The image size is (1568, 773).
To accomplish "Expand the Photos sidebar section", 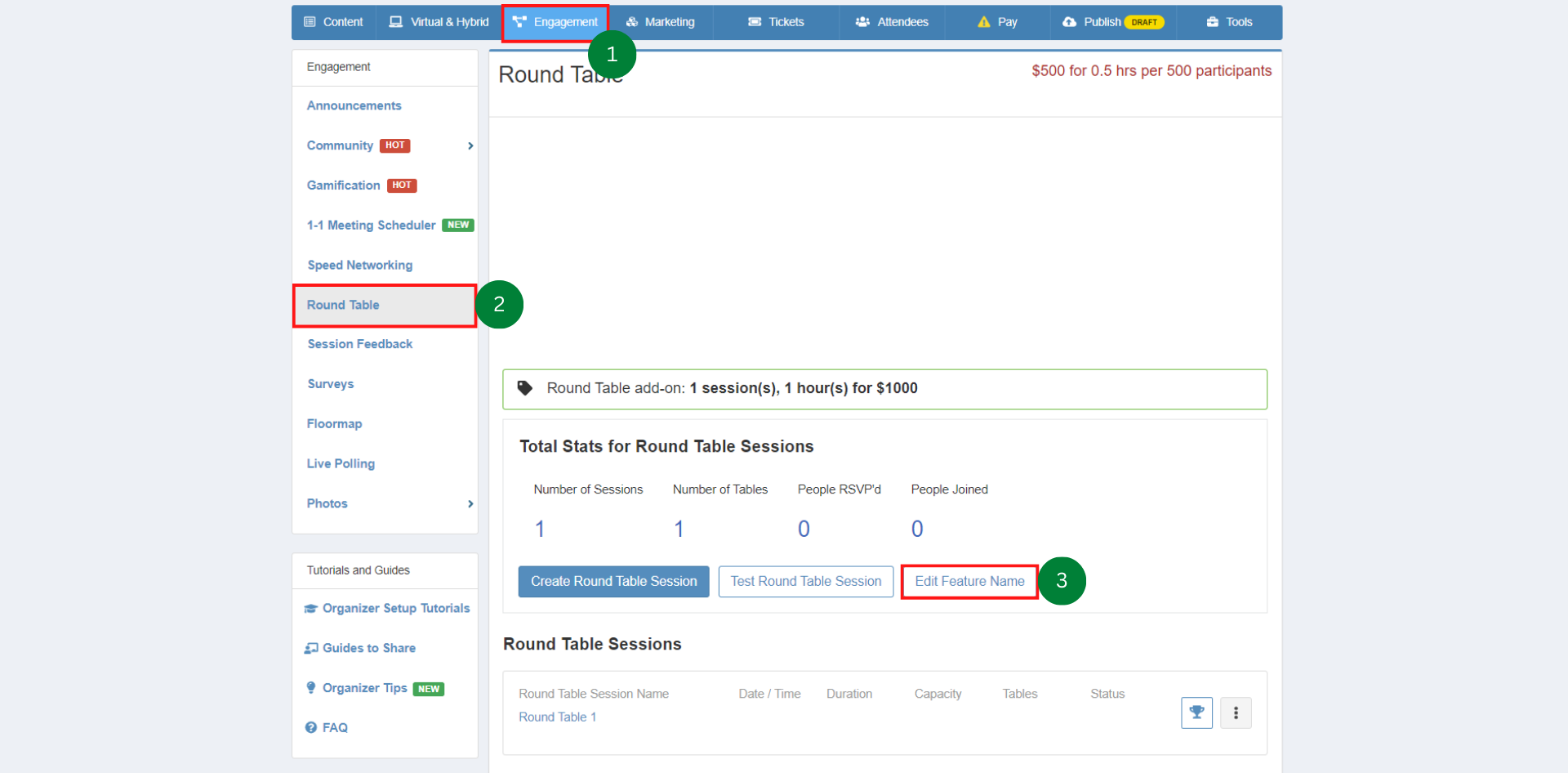I will coord(470,504).
